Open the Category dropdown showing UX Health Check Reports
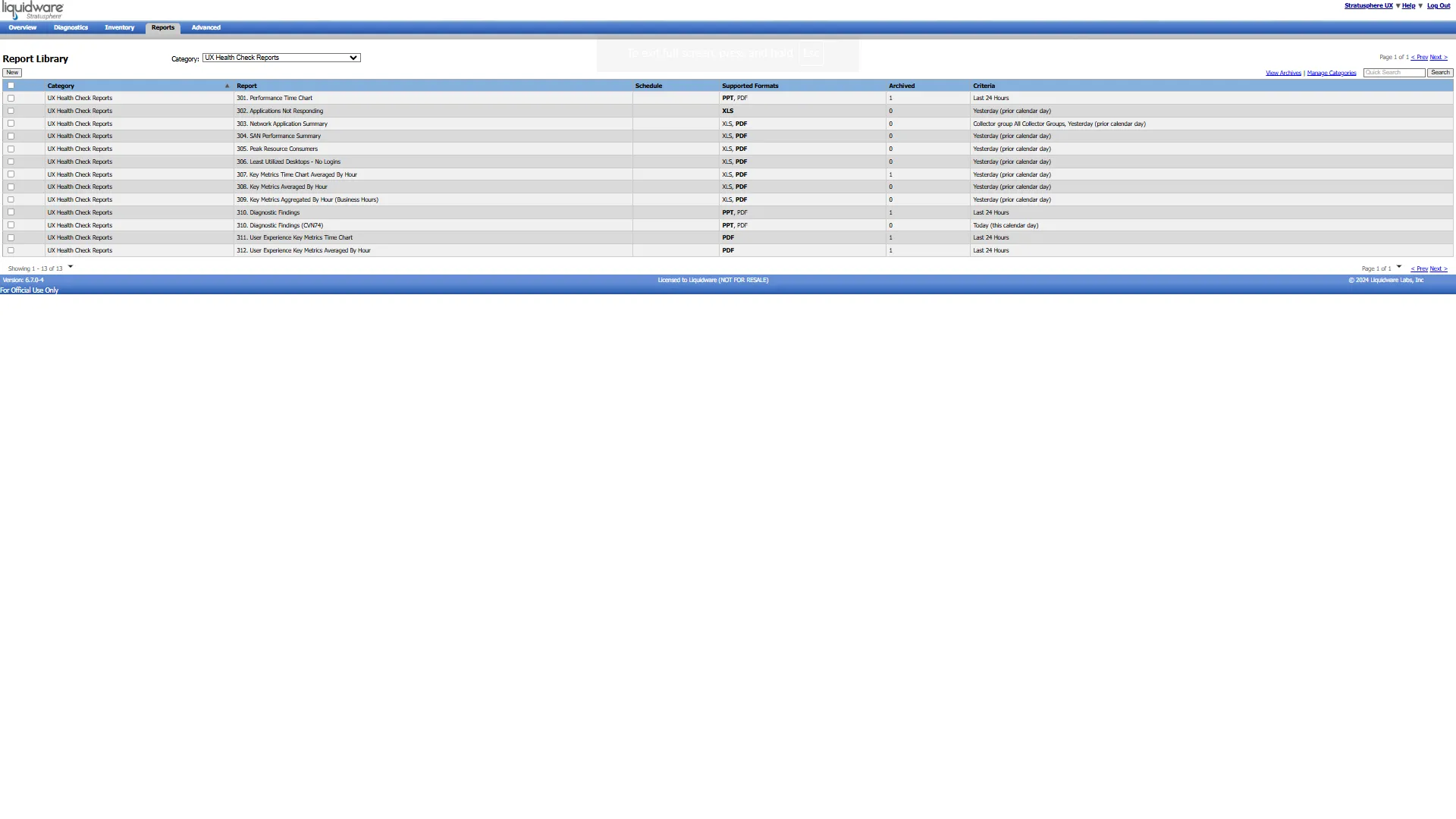This screenshot has width=1456, height=819. (x=281, y=58)
